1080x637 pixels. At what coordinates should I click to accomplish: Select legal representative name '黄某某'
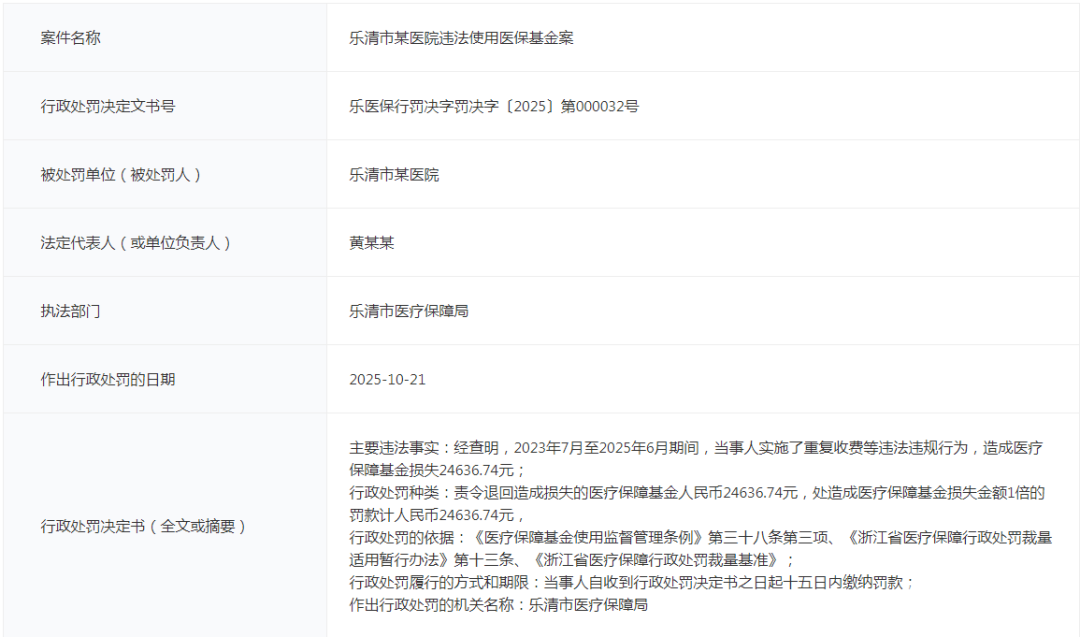pyautogui.click(x=372, y=243)
